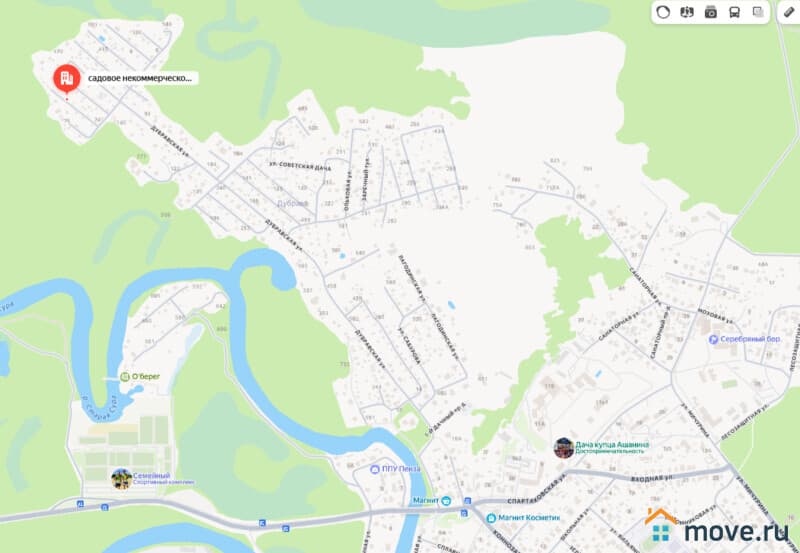Open the Магнит Косметик marker

click(523, 518)
